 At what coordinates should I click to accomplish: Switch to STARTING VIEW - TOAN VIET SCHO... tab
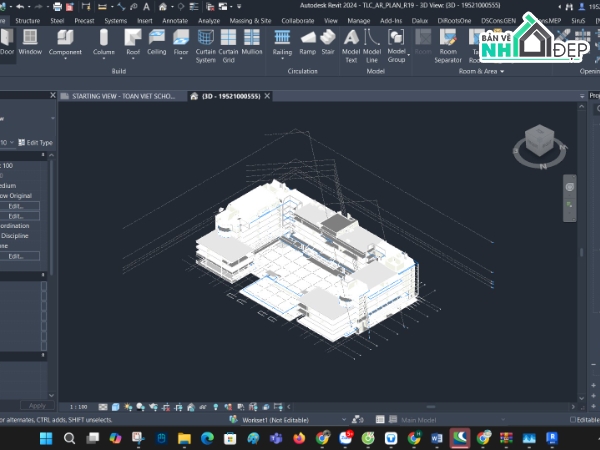click(122, 96)
